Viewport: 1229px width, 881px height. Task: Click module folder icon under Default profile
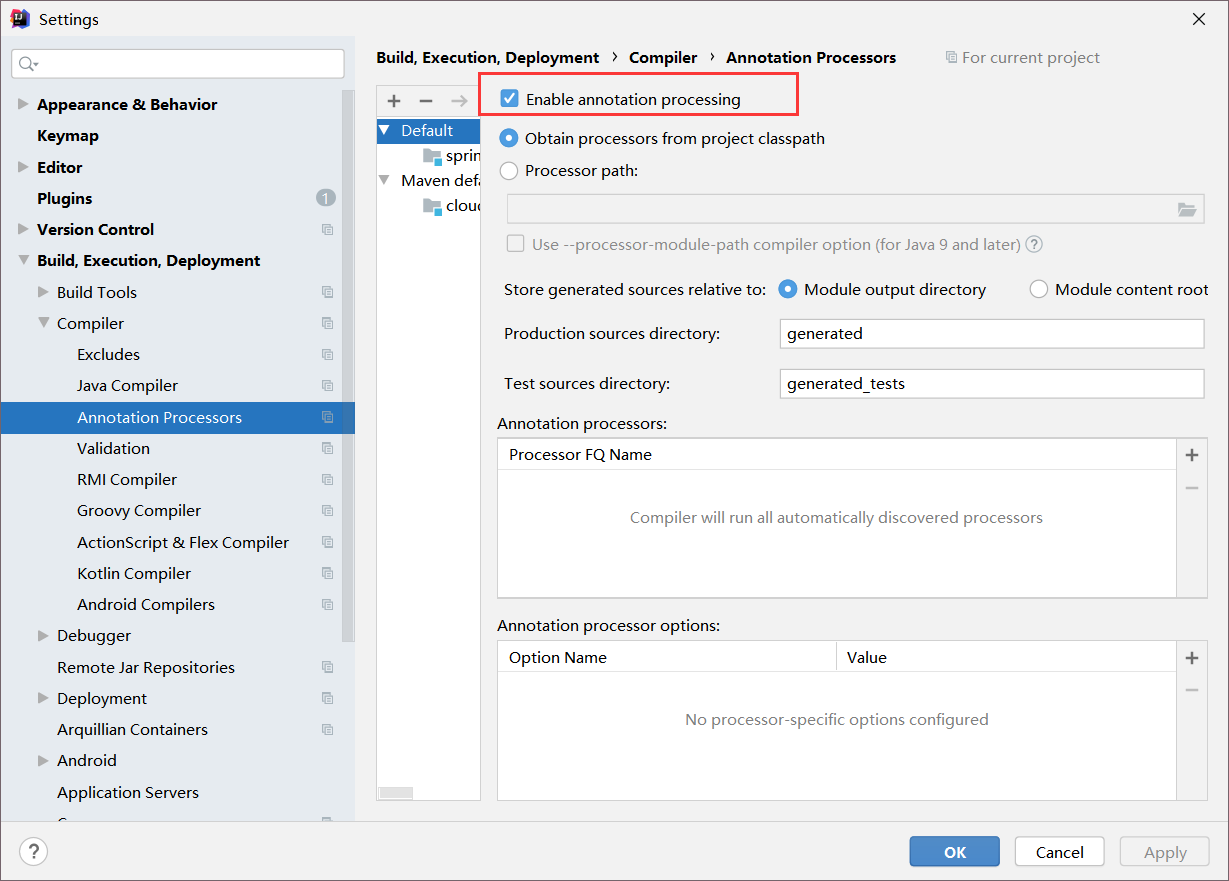[432, 156]
